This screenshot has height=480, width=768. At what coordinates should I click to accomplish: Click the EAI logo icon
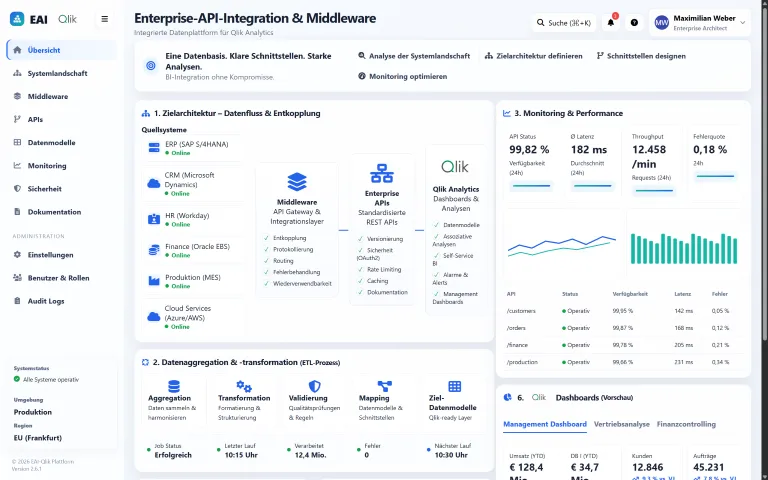17,19
